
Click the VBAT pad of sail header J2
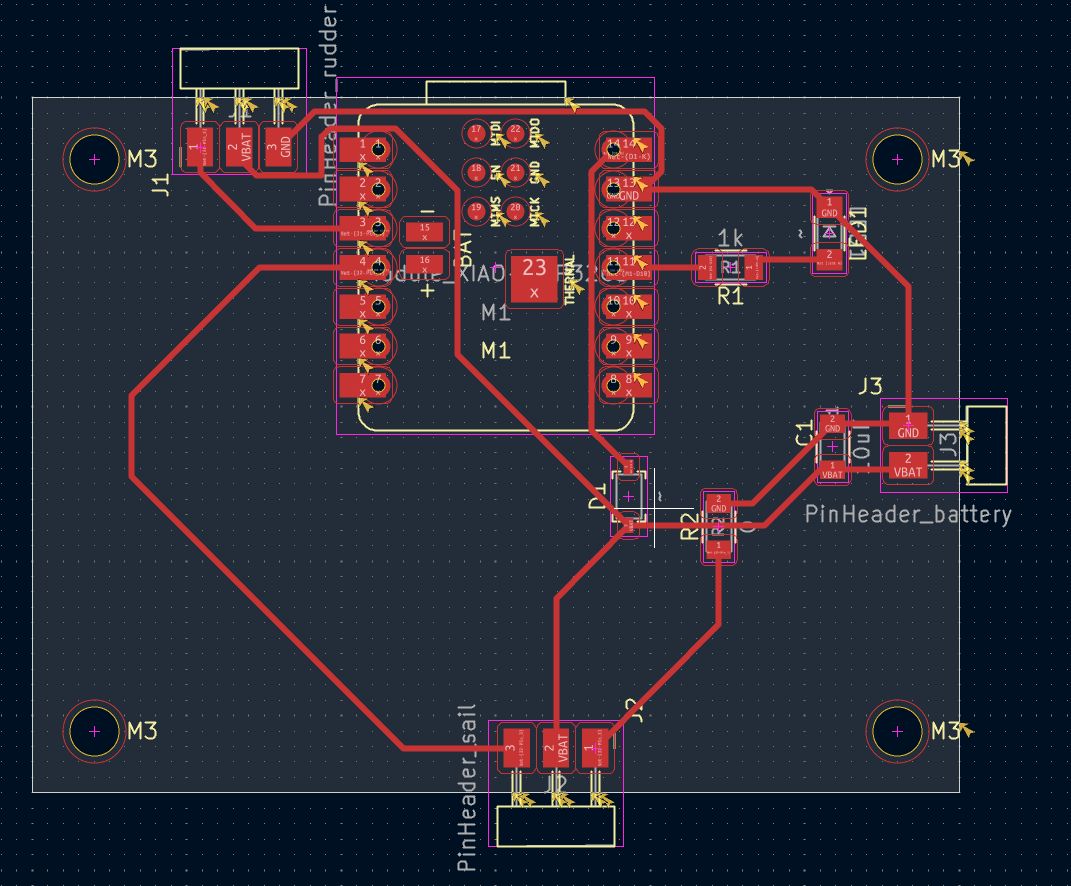(555, 748)
